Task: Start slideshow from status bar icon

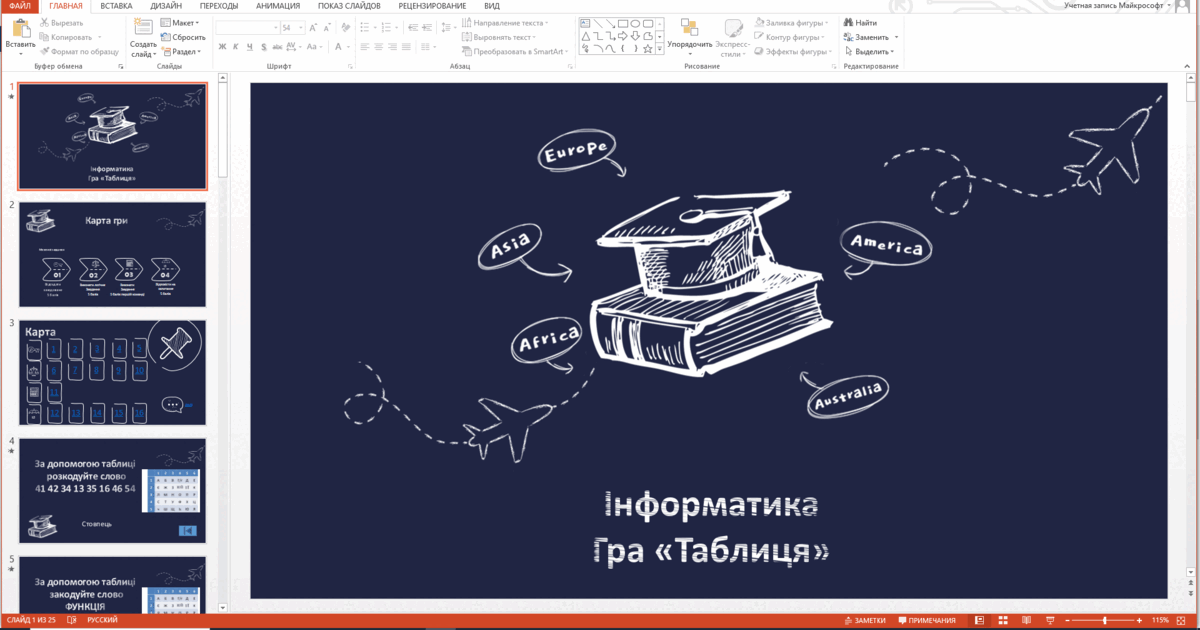Action: click(1050, 620)
